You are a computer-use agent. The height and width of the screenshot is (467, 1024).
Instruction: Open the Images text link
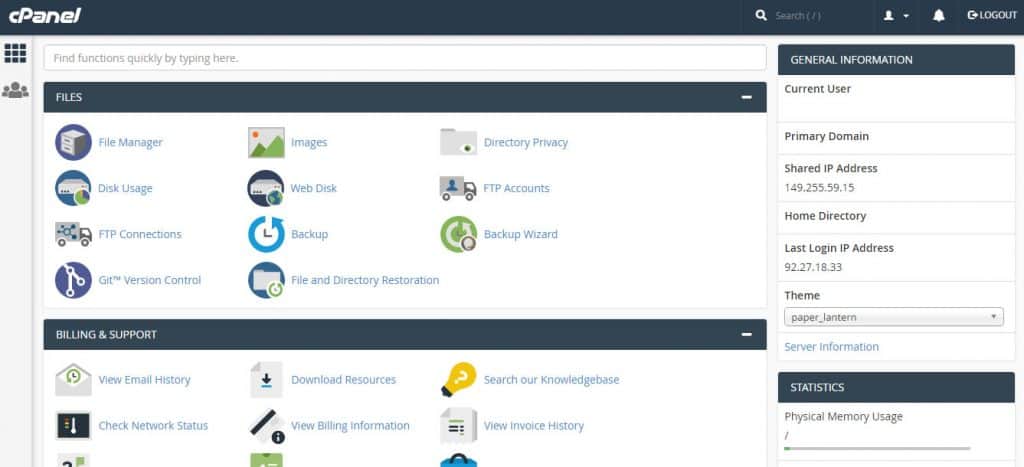coord(309,142)
